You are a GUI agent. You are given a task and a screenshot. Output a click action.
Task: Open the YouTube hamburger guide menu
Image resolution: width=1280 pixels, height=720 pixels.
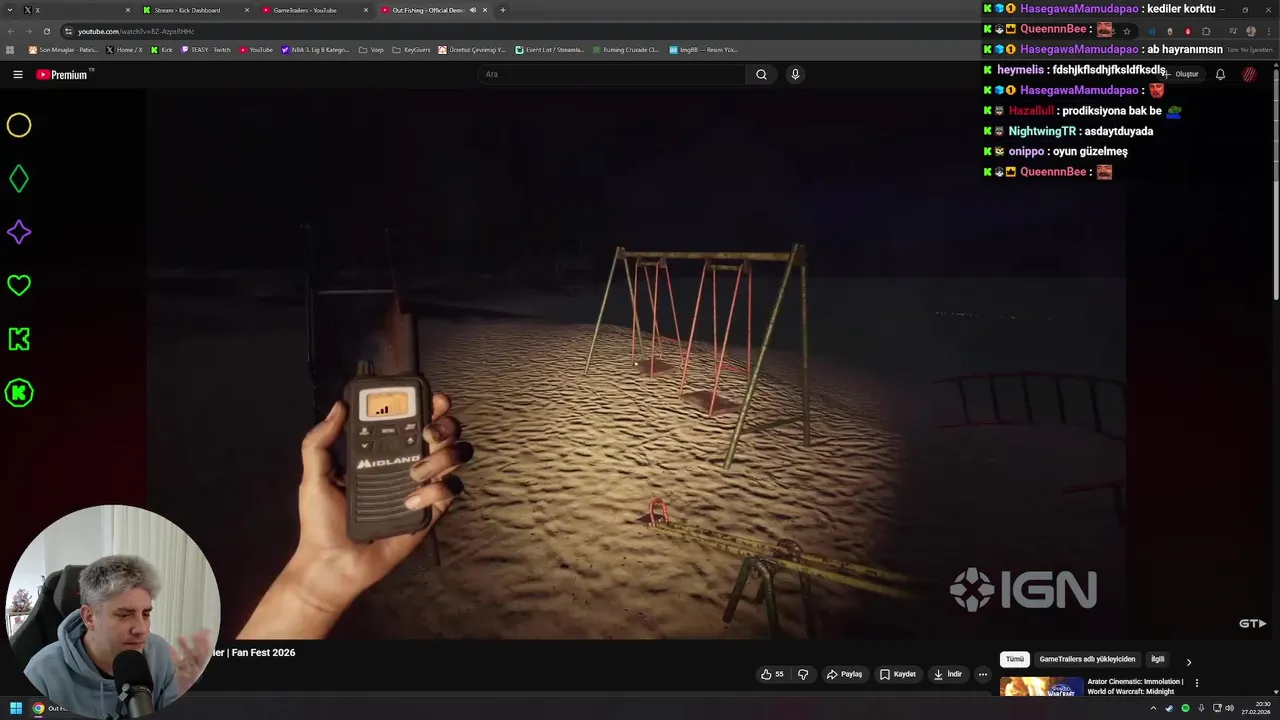[17, 74]
